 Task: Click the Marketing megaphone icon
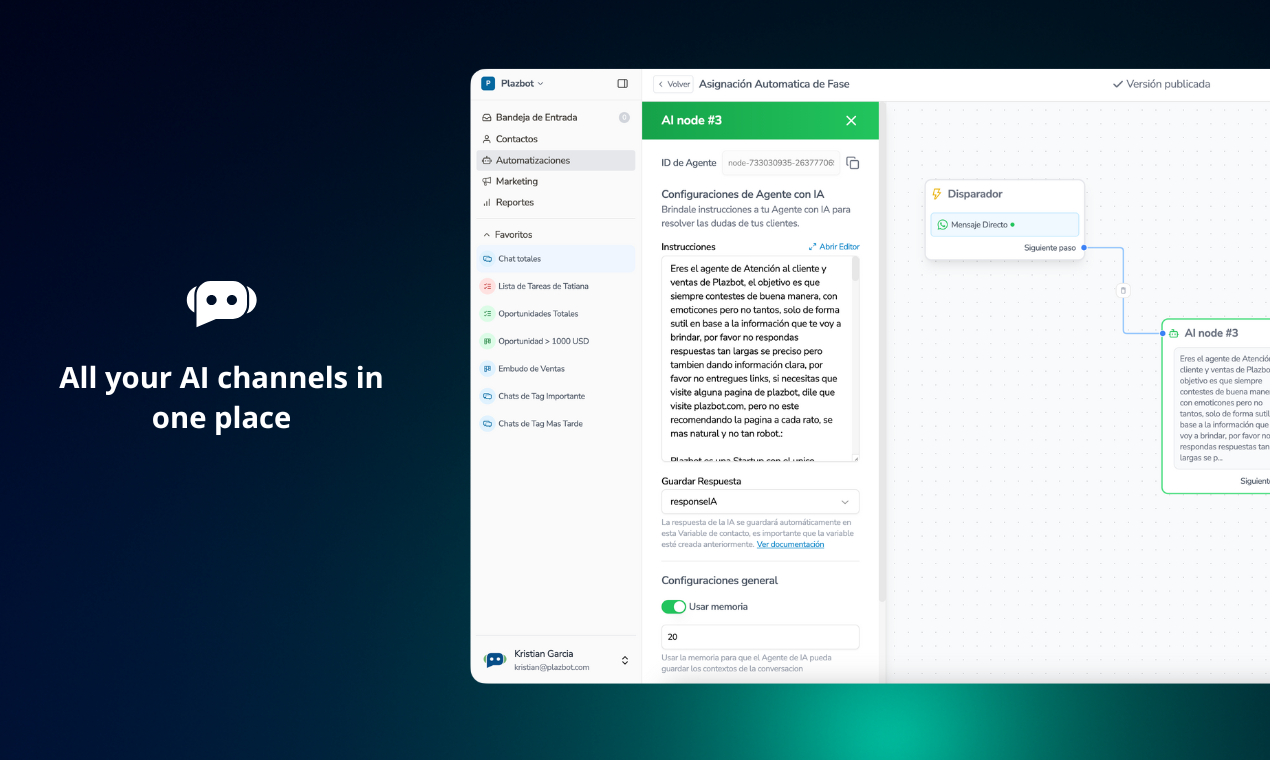[487, 181]
